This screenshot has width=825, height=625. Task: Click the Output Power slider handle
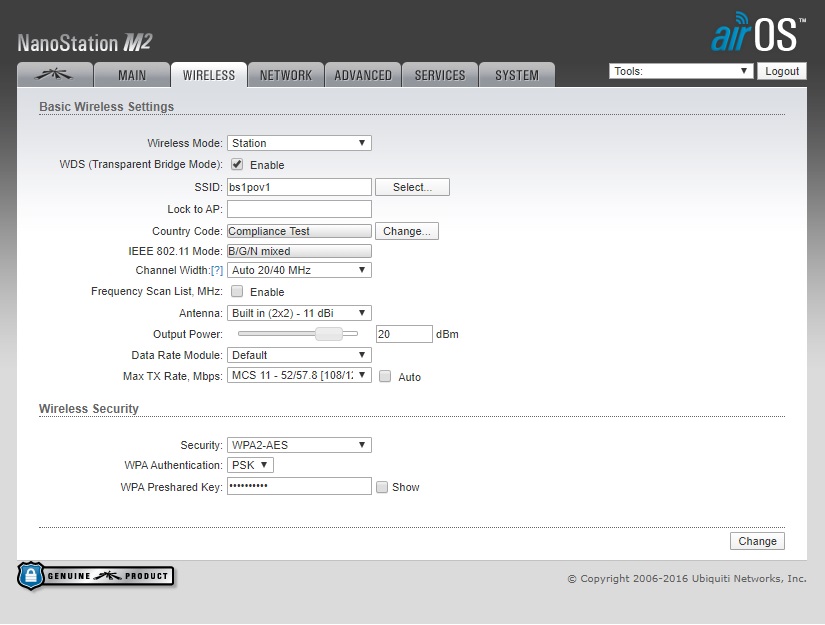point(329,334)
